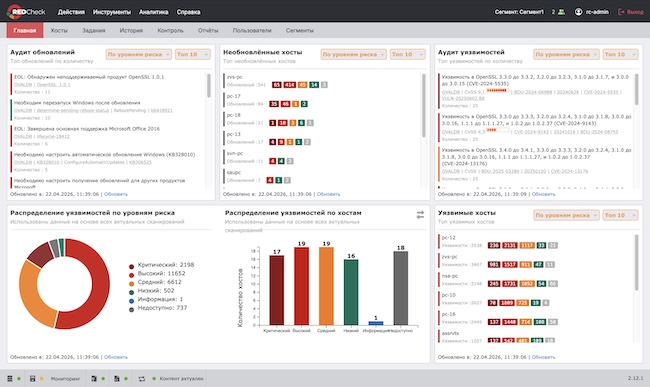This screenshot has width=650, height=387.
Task: Click zvs-pc critical updates badge 65
Action: [276, 85]
